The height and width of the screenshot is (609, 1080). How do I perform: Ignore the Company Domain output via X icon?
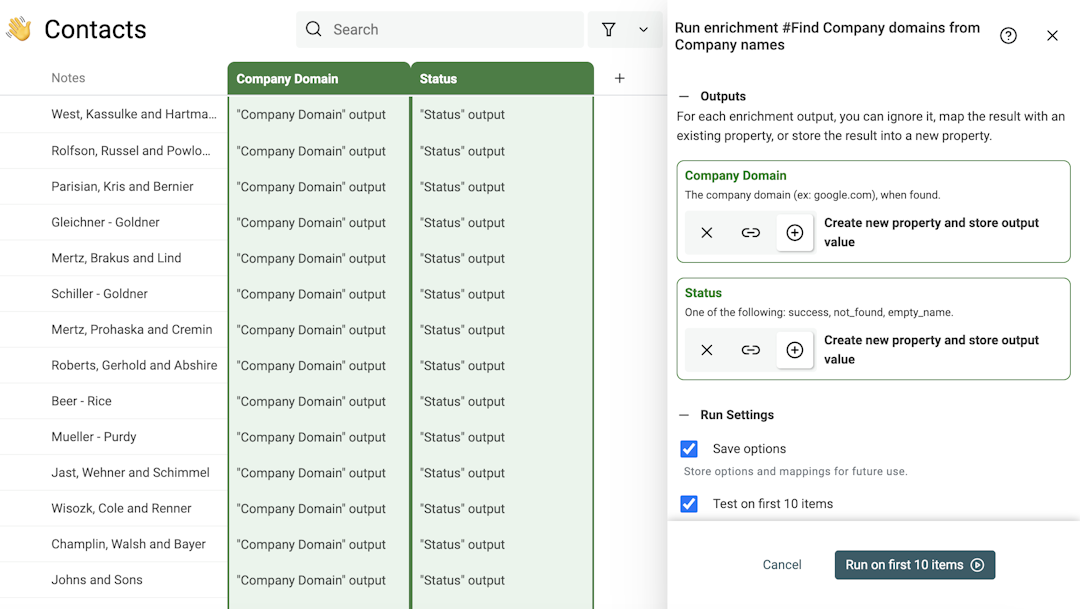coord(707,232)
